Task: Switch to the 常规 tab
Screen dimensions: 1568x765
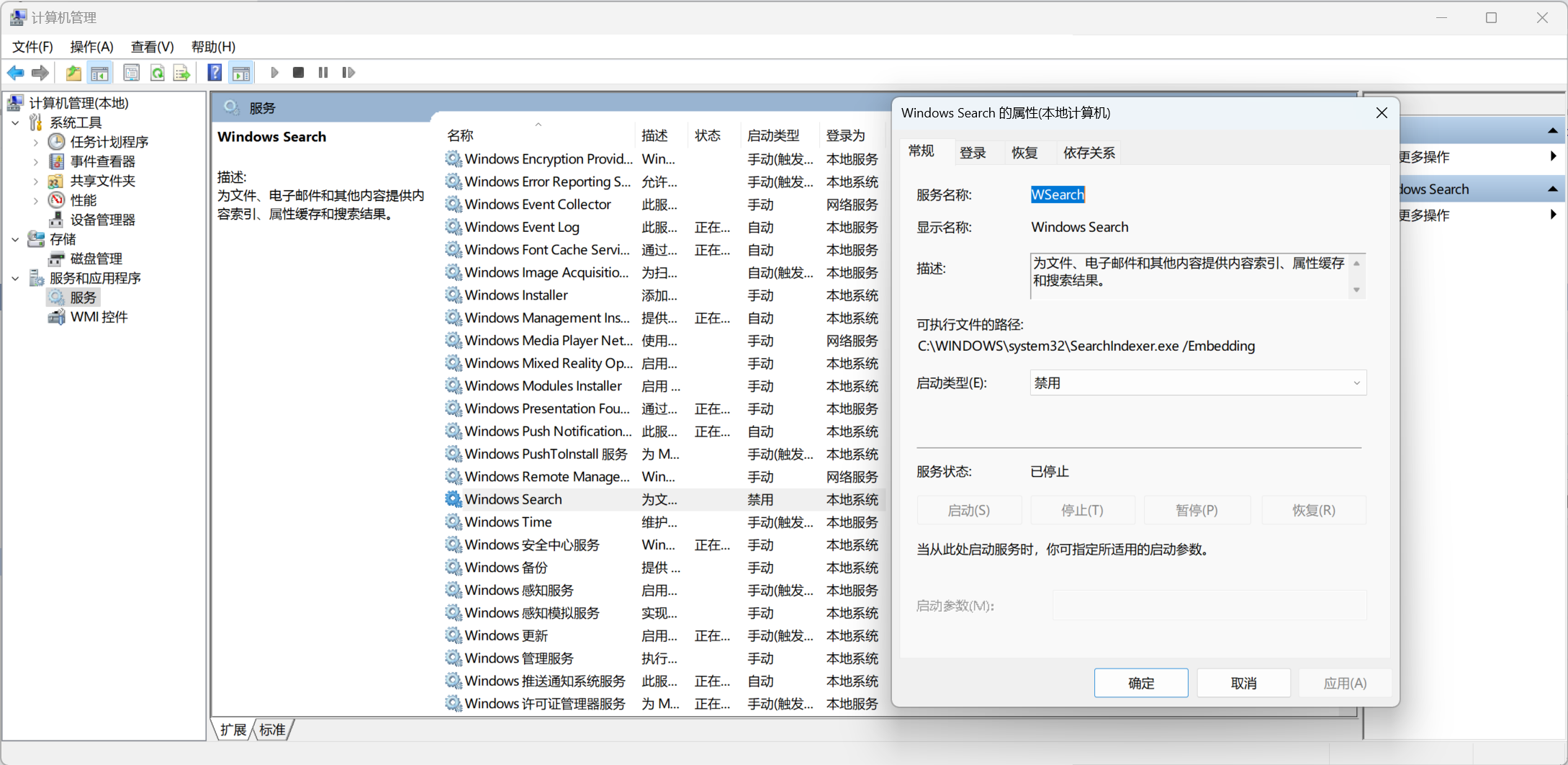Action: coord(922,151)
